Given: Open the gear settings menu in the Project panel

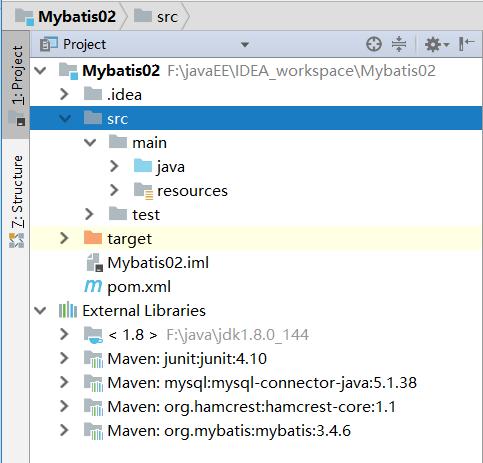Looking at the screenshot, I should click(437, 44).
